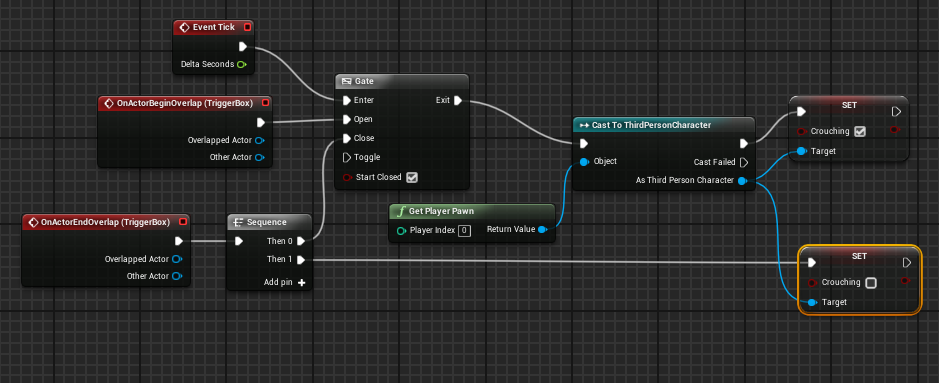Click the Gate Toggle input pin
939x383 pixels.
point(347,157)
